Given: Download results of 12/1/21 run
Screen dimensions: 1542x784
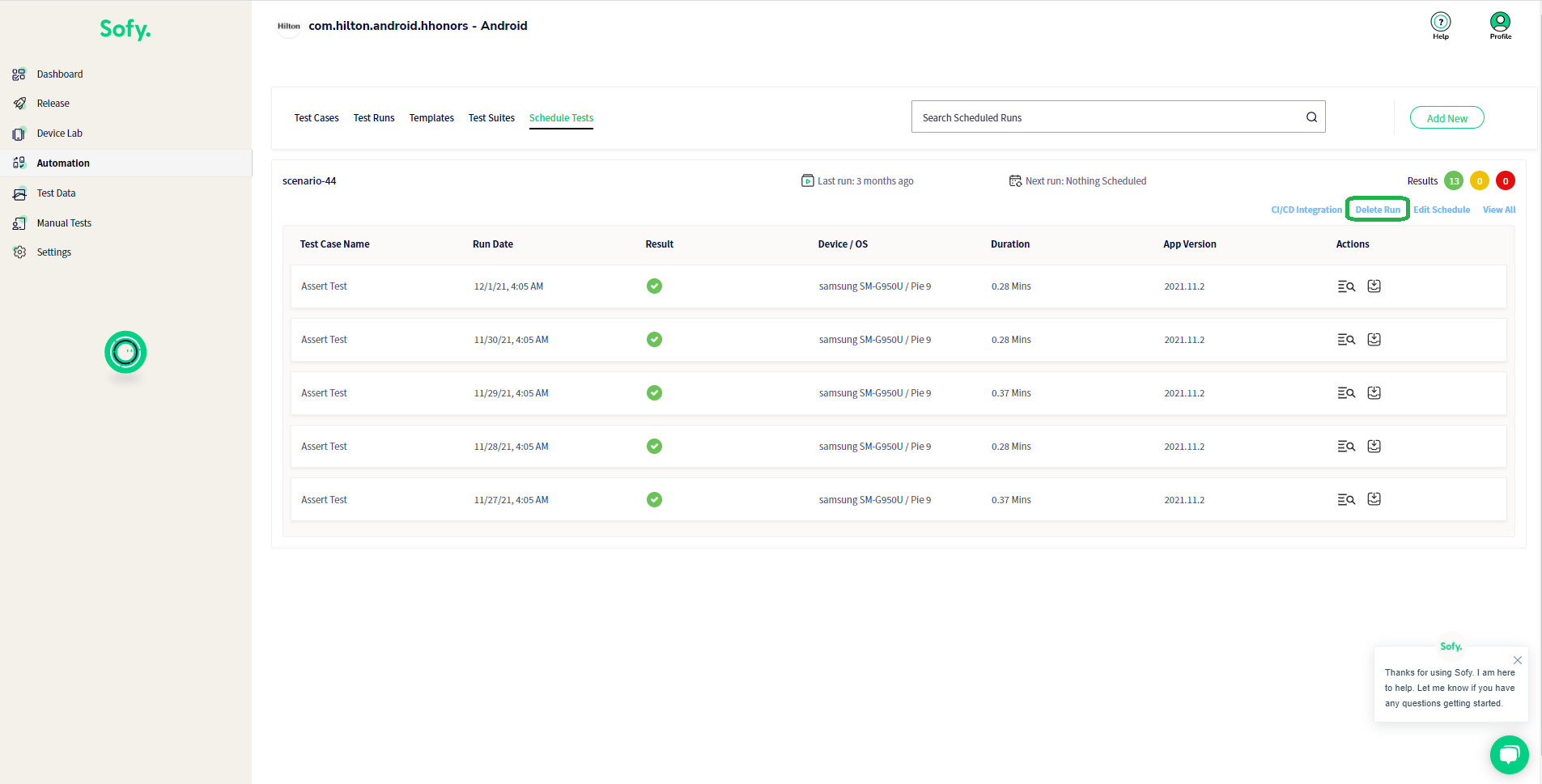Looking at the screenshot, I should pyautogui.click(x=1374, y=286).
